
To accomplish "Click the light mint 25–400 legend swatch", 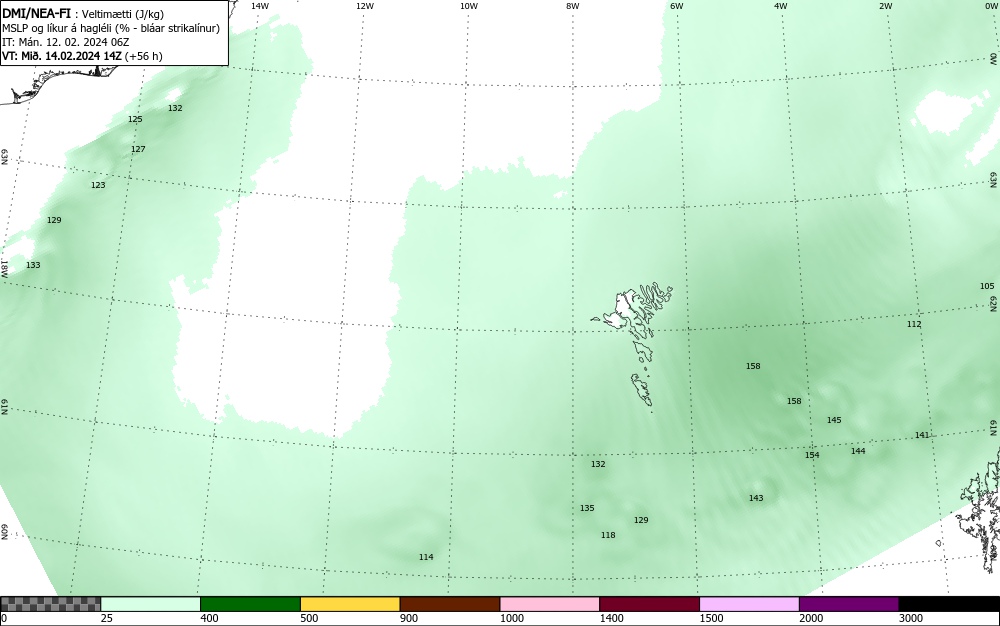I will (x=151, y=604).
